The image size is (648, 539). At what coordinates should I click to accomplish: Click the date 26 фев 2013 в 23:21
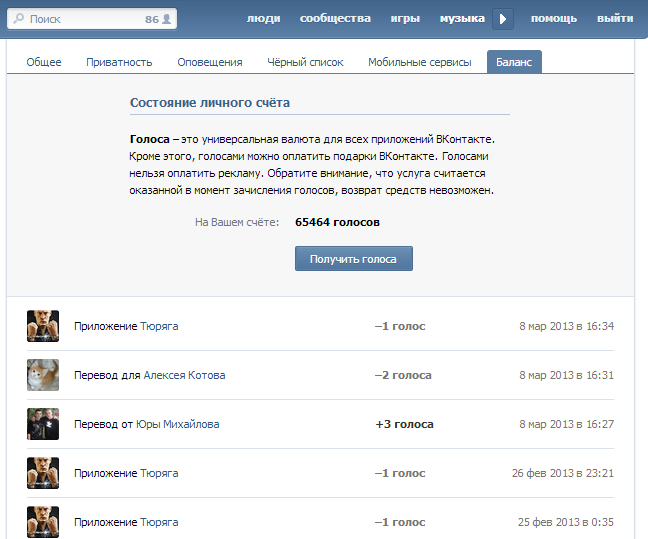(x=563, y=473)
